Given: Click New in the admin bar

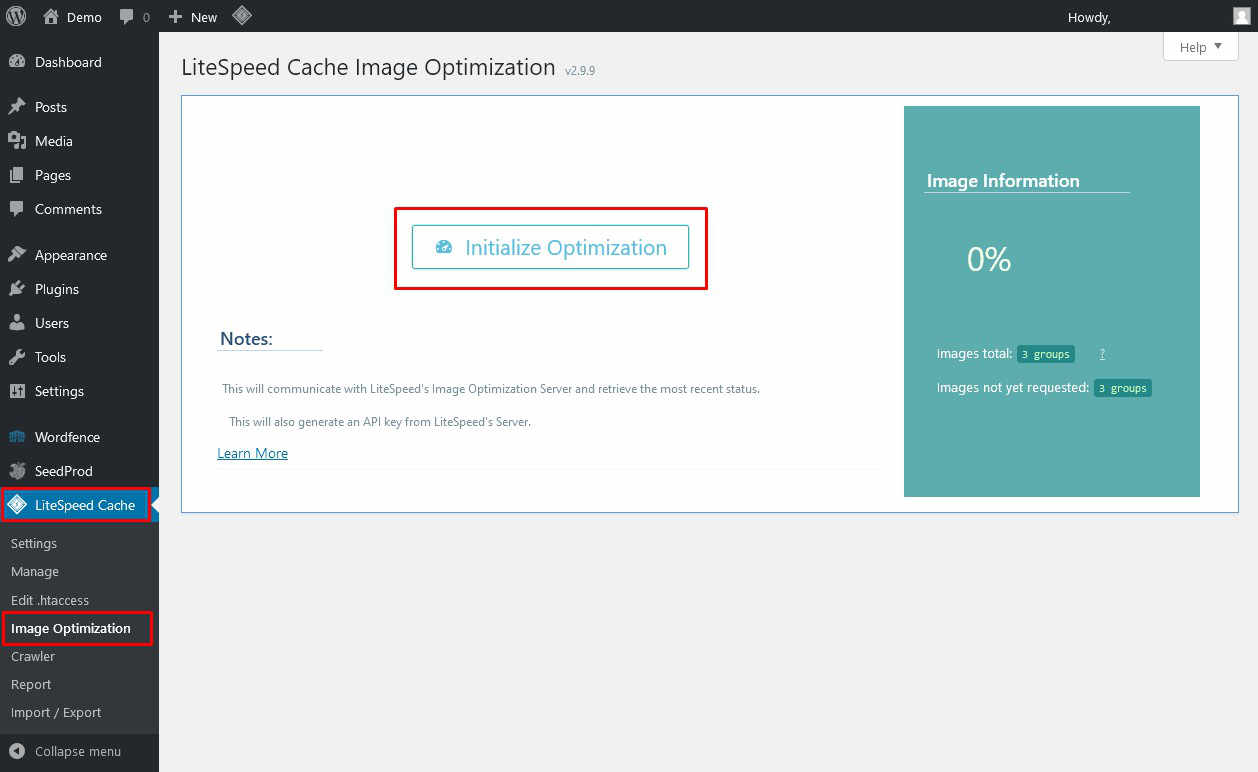Looking at the screenshot, I should point(204,17).
